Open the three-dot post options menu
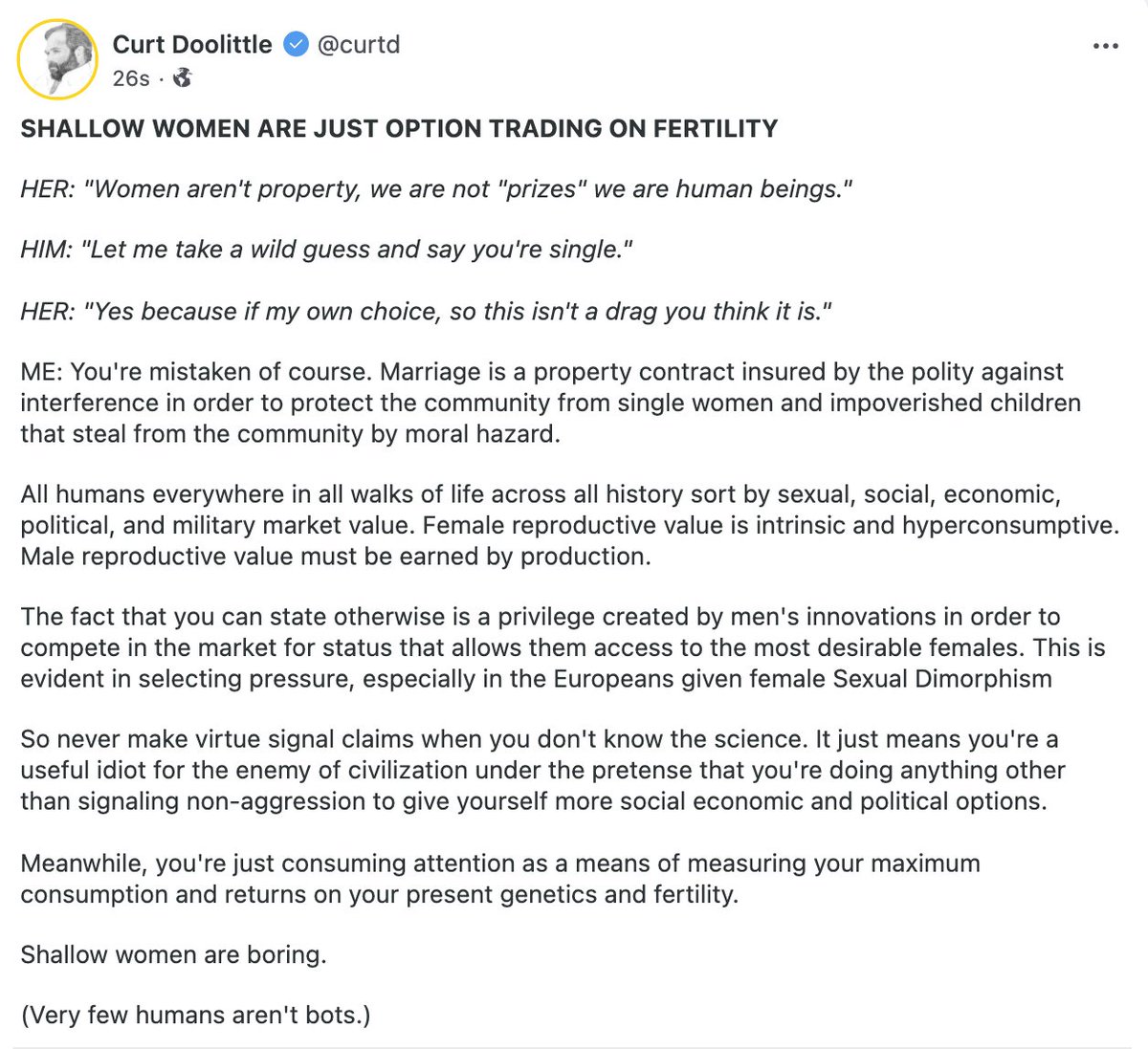 coord(1105,46)
